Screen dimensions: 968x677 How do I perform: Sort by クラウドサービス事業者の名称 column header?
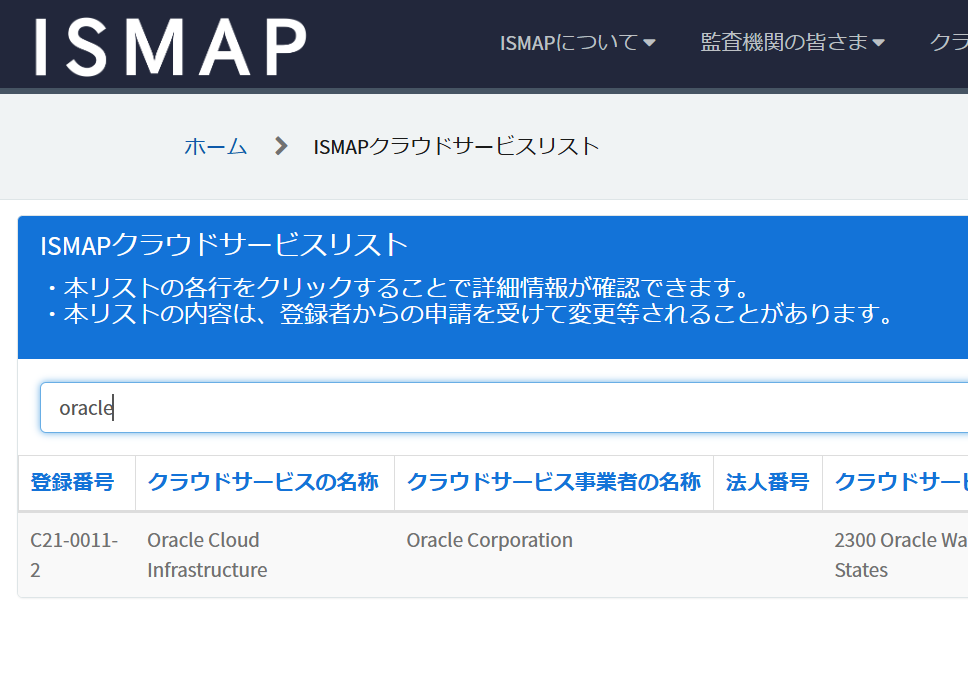pyautogui.click(x=554, y=482)
